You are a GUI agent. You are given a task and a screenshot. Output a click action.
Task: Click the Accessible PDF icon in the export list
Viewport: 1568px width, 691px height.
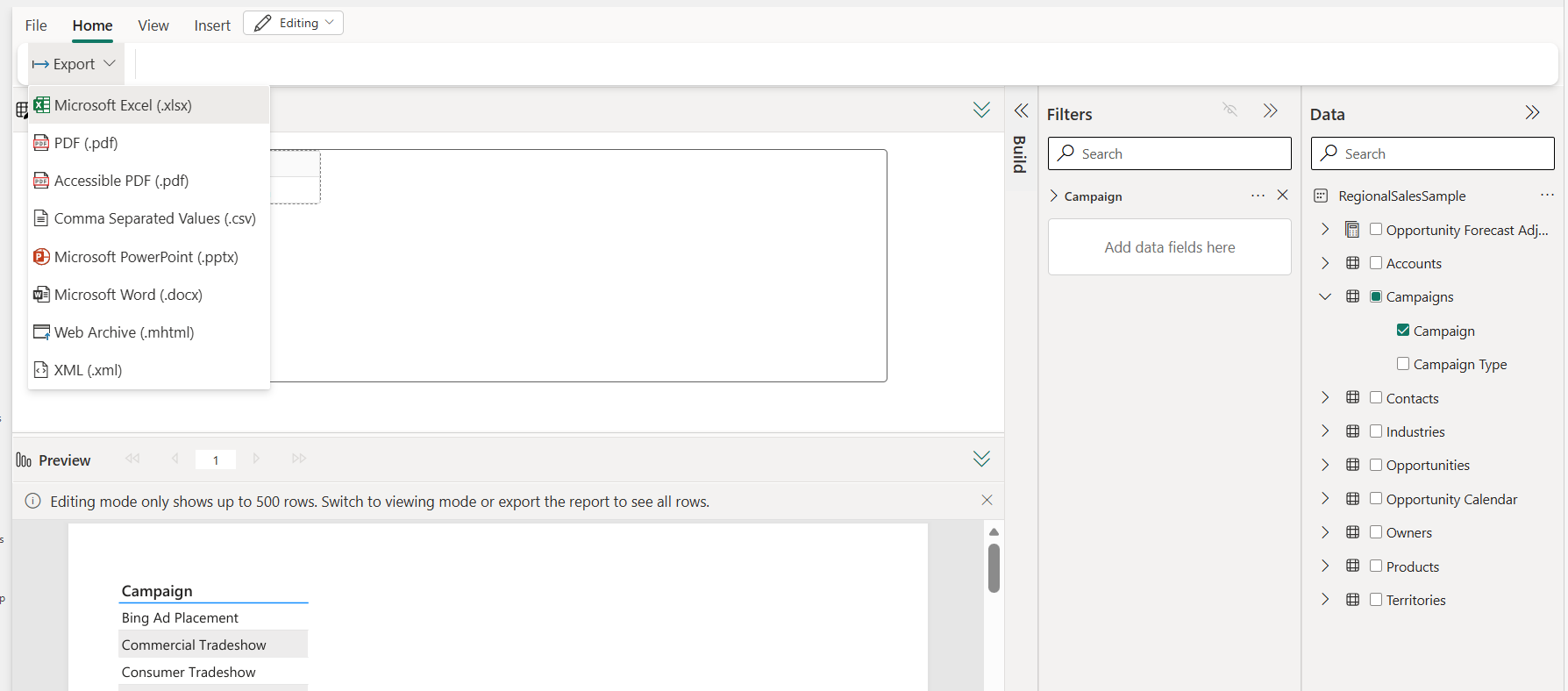pos(41,181)
